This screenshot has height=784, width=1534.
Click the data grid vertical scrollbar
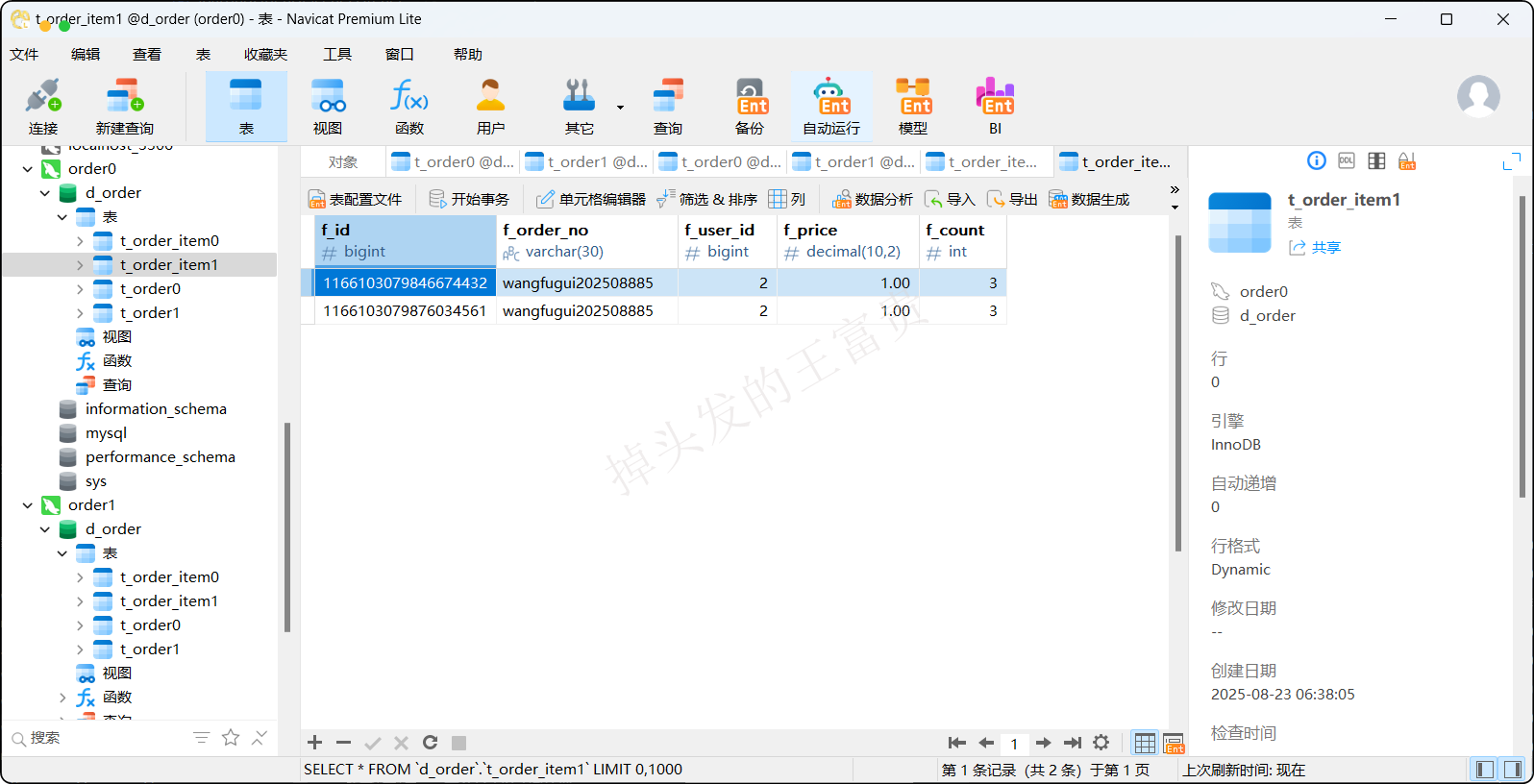pyautogui.click(x=1177, y=394)
